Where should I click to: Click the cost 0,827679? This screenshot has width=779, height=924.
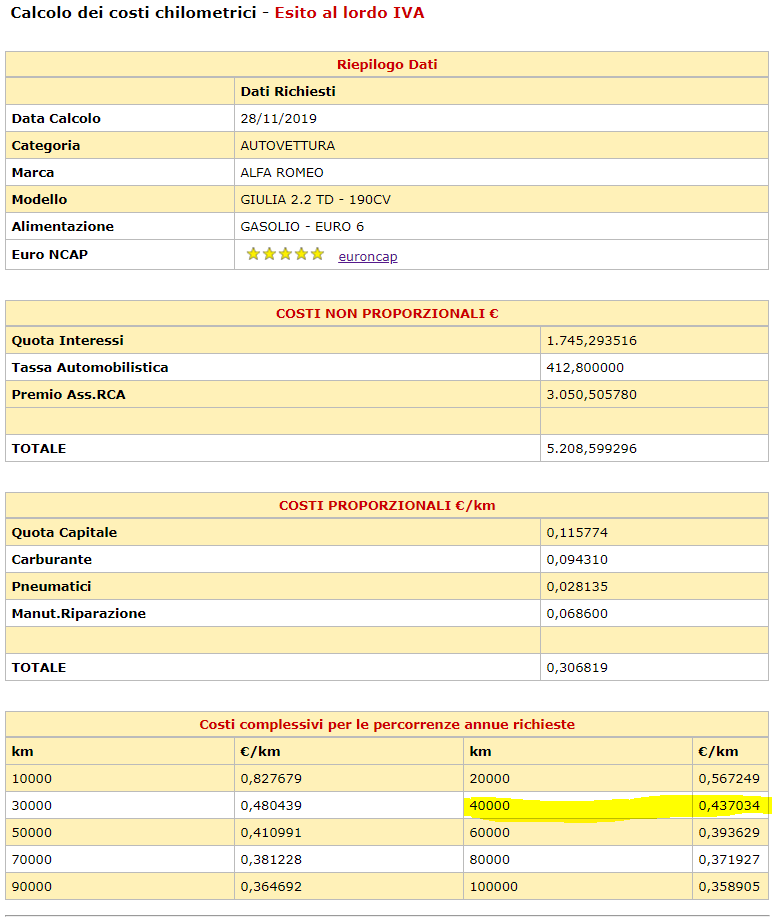(271, 778)
